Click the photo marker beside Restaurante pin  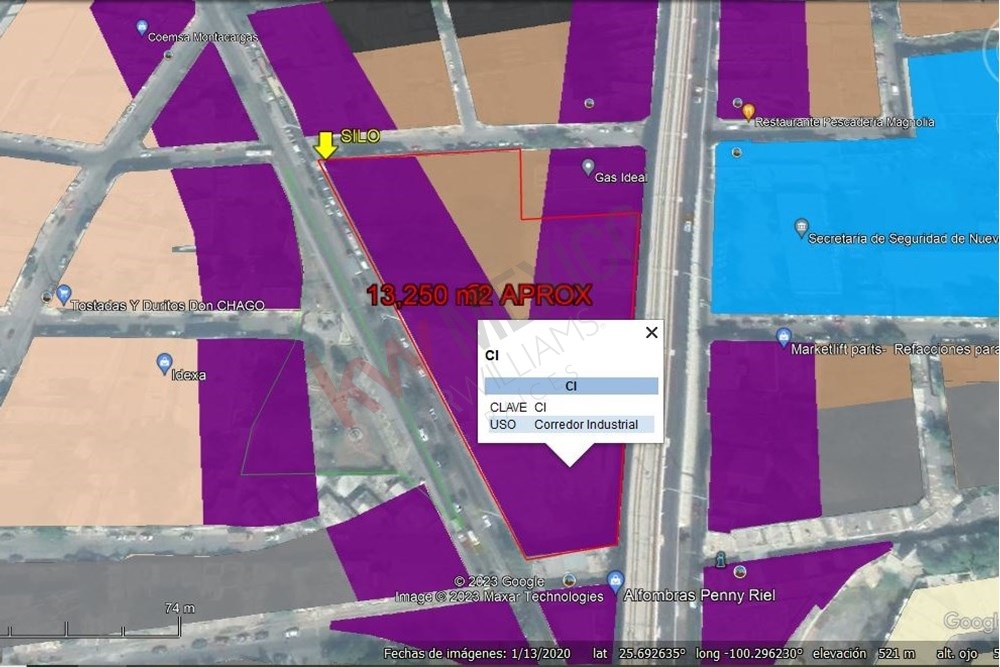tap(737, 103)
